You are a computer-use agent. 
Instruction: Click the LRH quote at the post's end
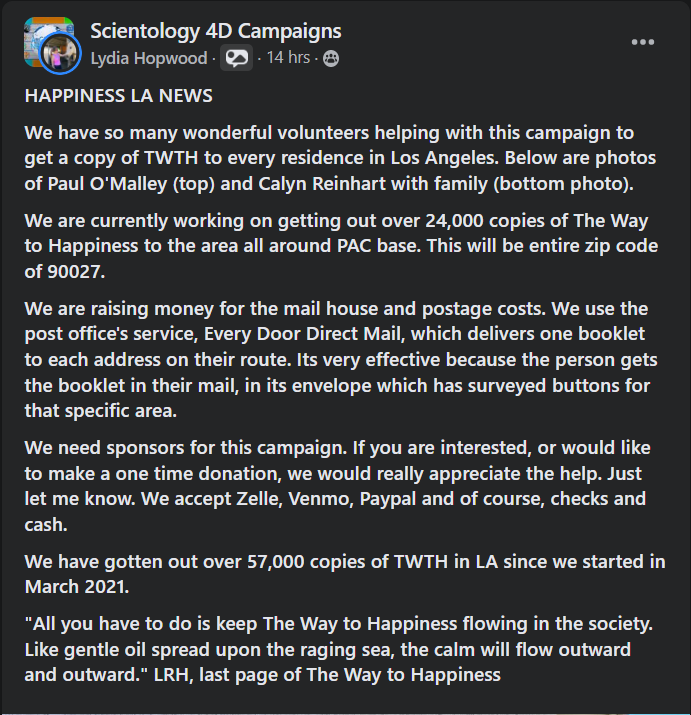(x=340, y=649)
